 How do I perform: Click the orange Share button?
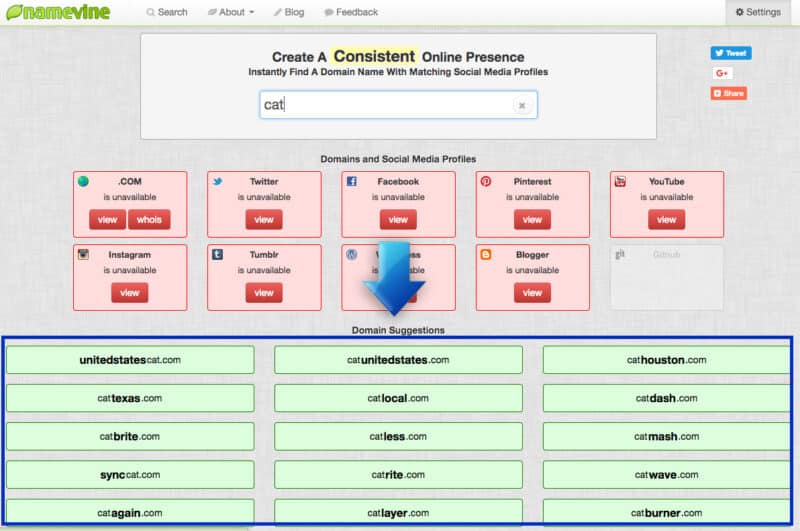(729, 93)
